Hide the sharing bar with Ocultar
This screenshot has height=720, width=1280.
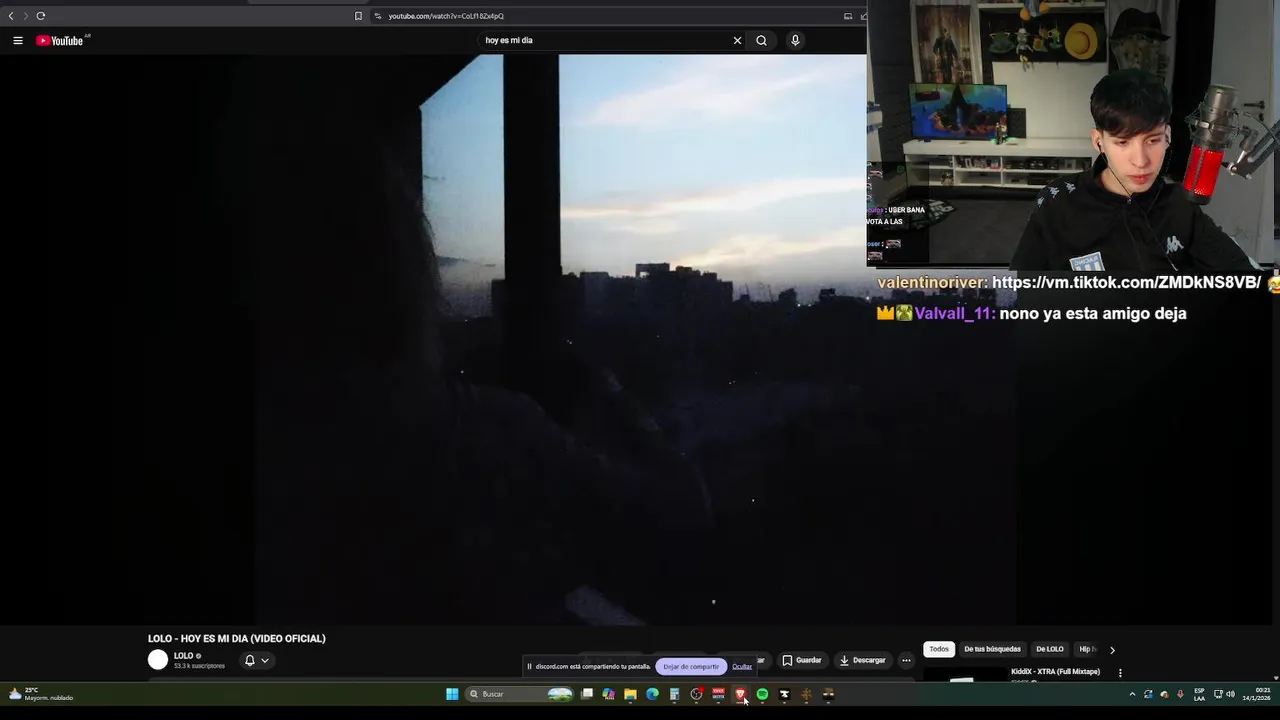pos(742,666)
